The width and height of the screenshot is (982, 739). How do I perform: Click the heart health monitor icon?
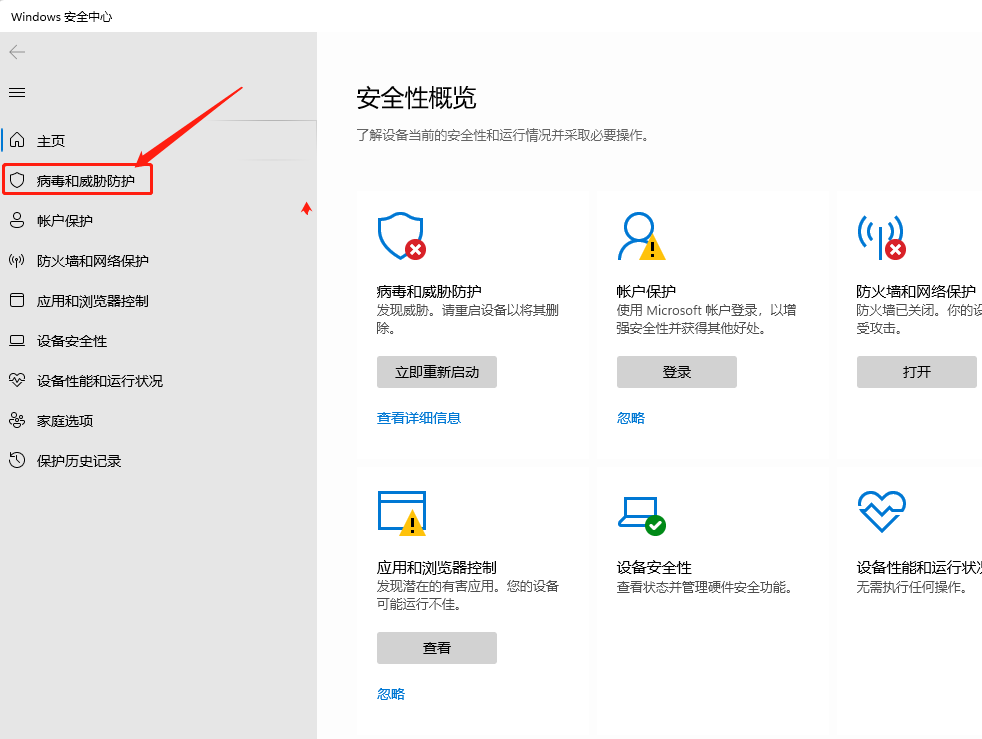click(x=881, y=511)
